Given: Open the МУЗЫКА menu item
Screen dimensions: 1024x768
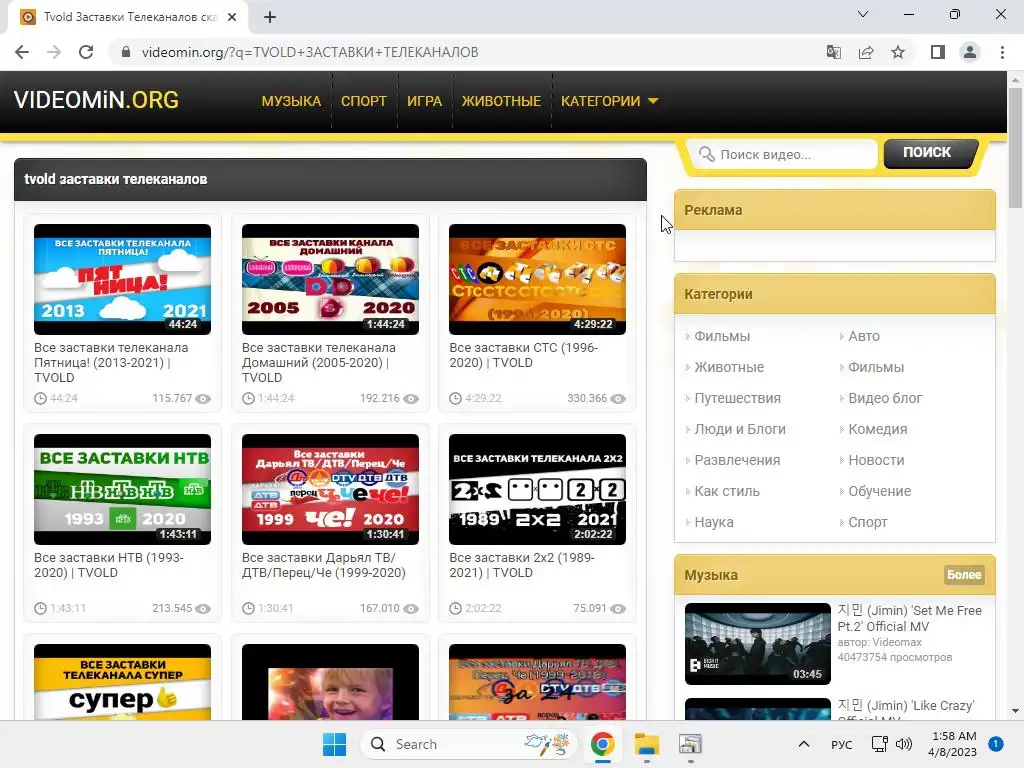Looking at the screenshot, I should click(x=291, y=101).
